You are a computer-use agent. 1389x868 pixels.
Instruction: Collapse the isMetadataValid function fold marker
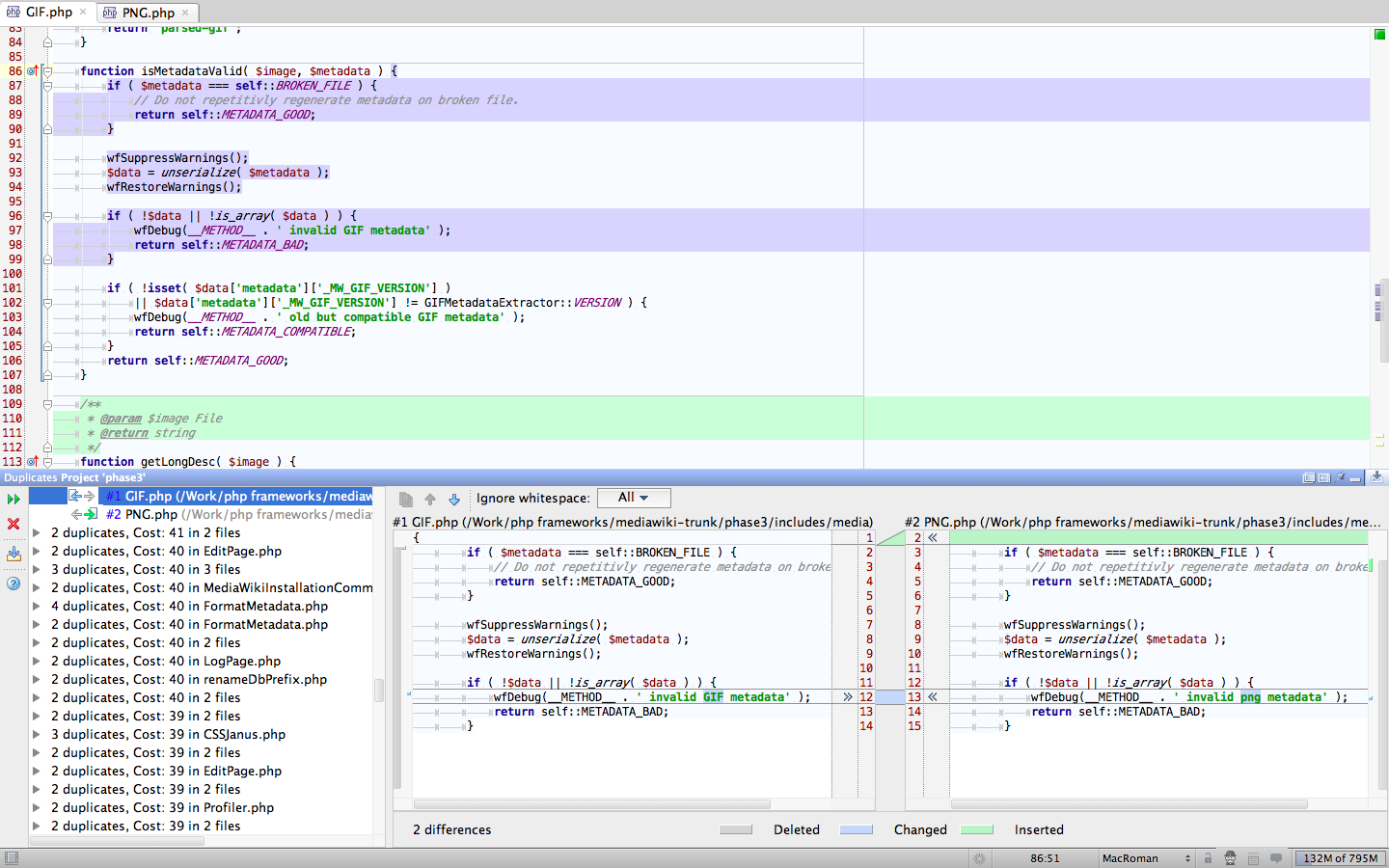(x=47, y=71)
